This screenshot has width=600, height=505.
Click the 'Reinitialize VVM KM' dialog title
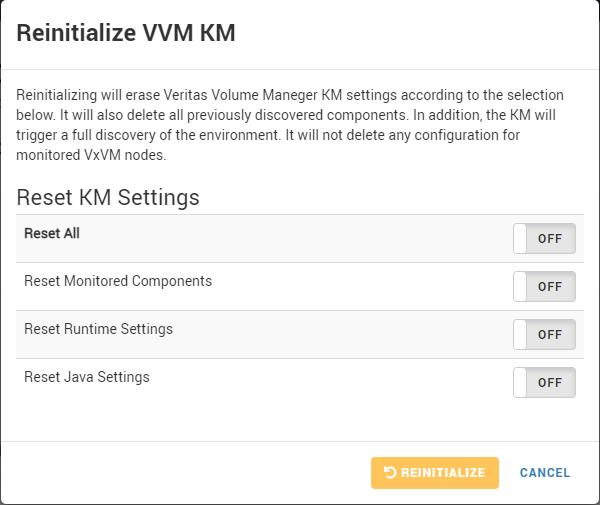tap(126, 33)
